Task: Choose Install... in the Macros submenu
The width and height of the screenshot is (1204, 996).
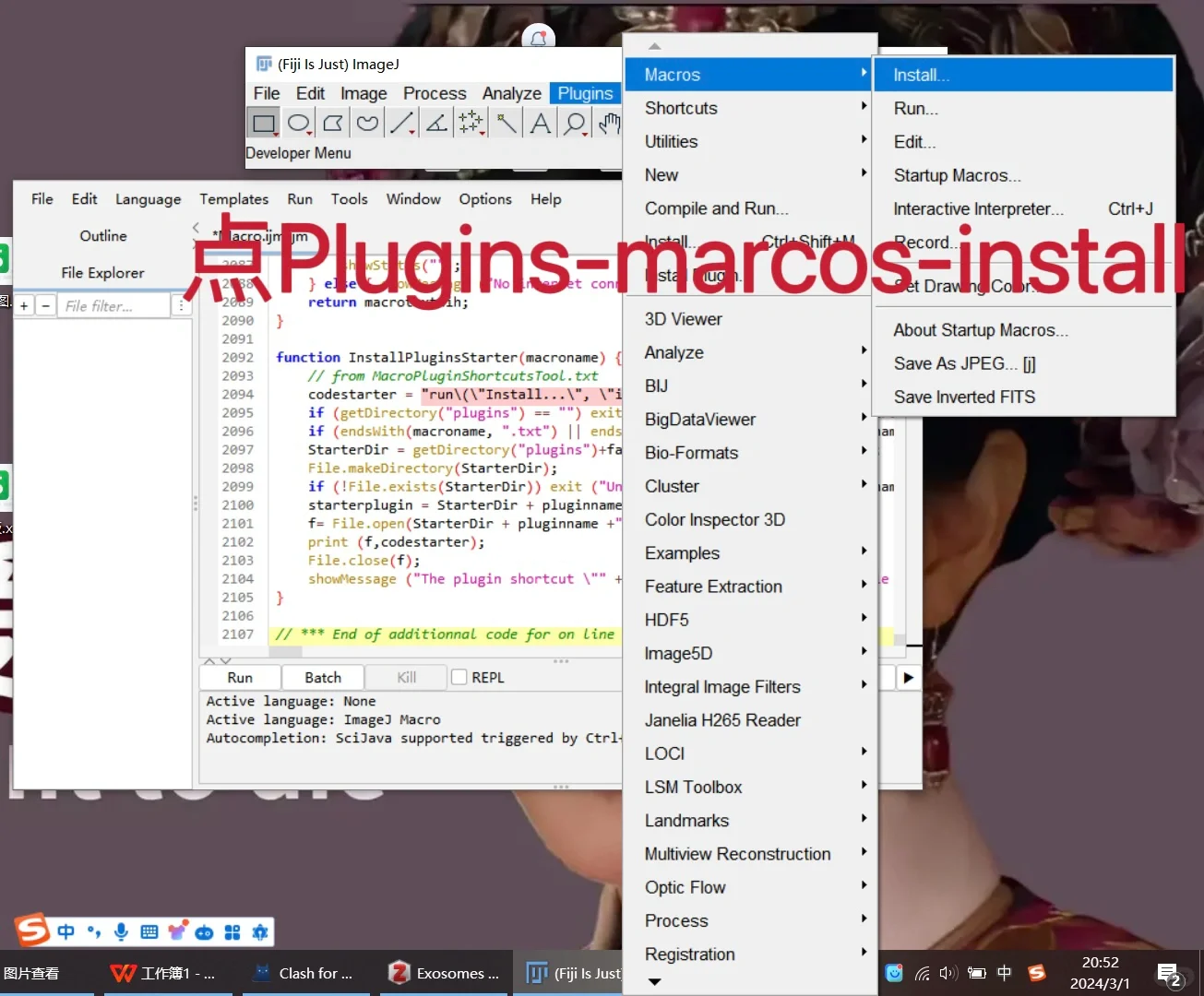Action: pos(1024,75)
